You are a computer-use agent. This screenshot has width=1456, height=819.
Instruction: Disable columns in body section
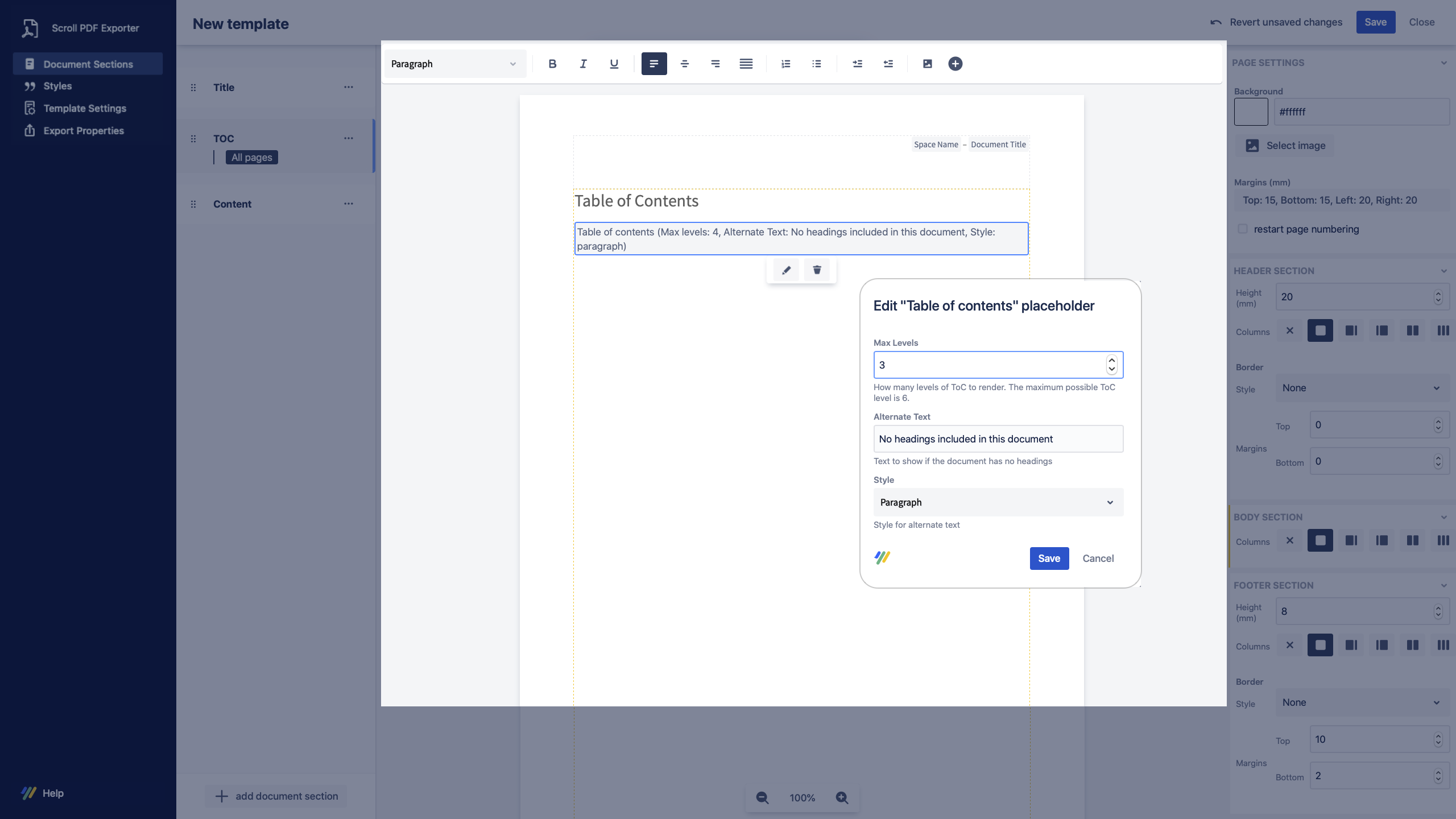click(x=1289, y=540)
